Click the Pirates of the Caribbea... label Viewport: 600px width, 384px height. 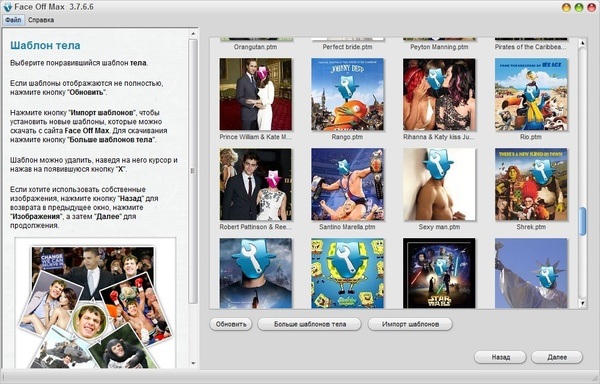click(x=531, y=47)
